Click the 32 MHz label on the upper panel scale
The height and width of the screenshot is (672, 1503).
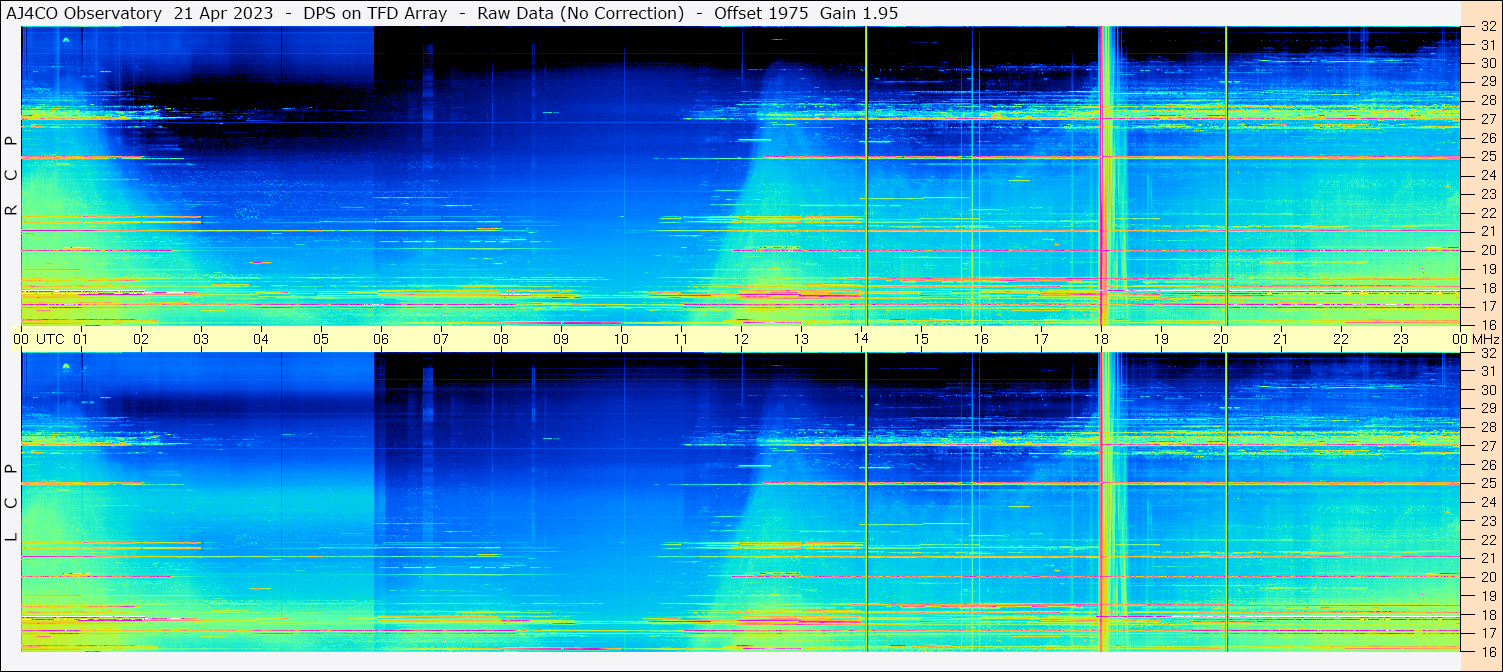pos(1488,27)
